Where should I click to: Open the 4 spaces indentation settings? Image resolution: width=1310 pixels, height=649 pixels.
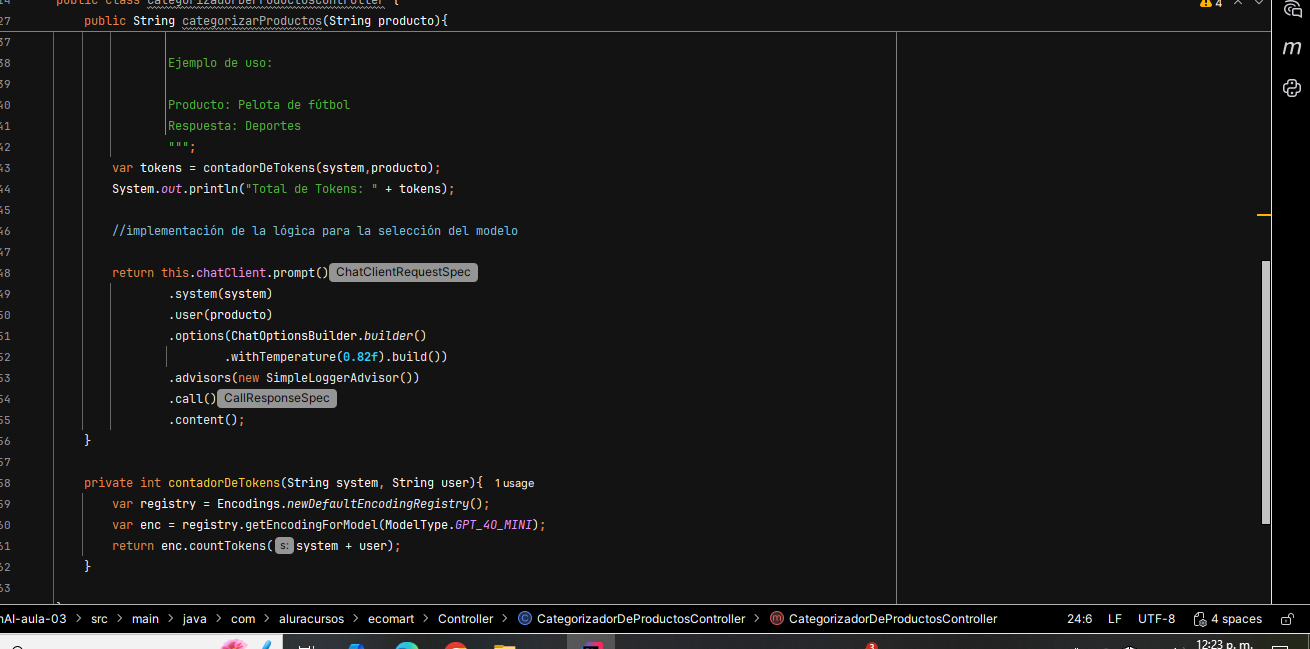[x=1236, y=619]
